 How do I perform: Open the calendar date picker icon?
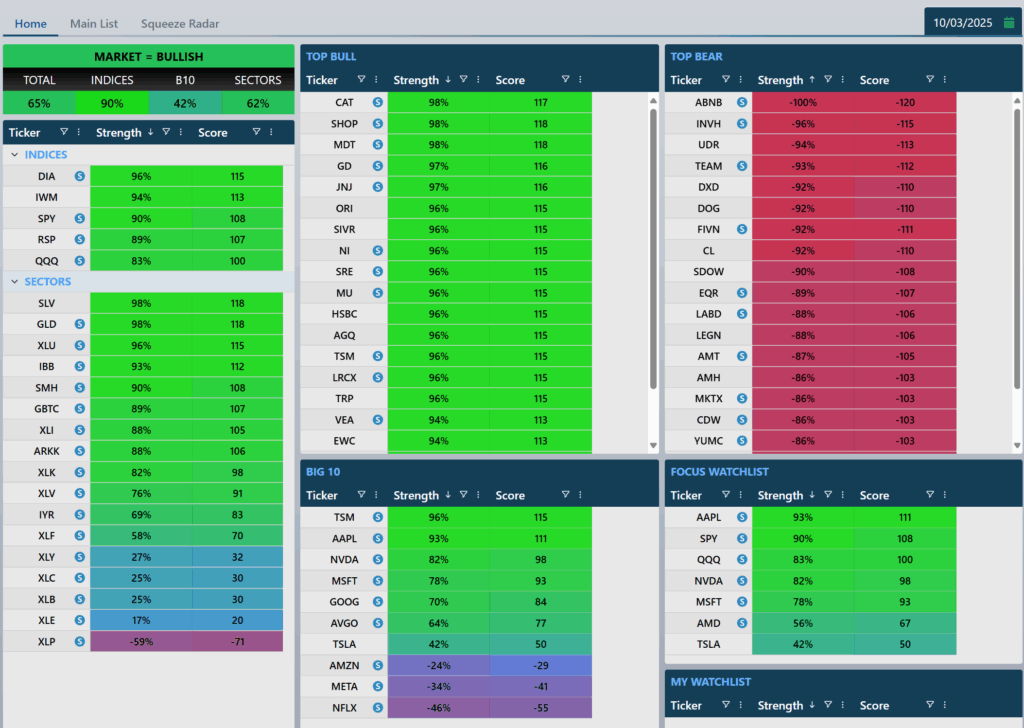point(1008,22)
